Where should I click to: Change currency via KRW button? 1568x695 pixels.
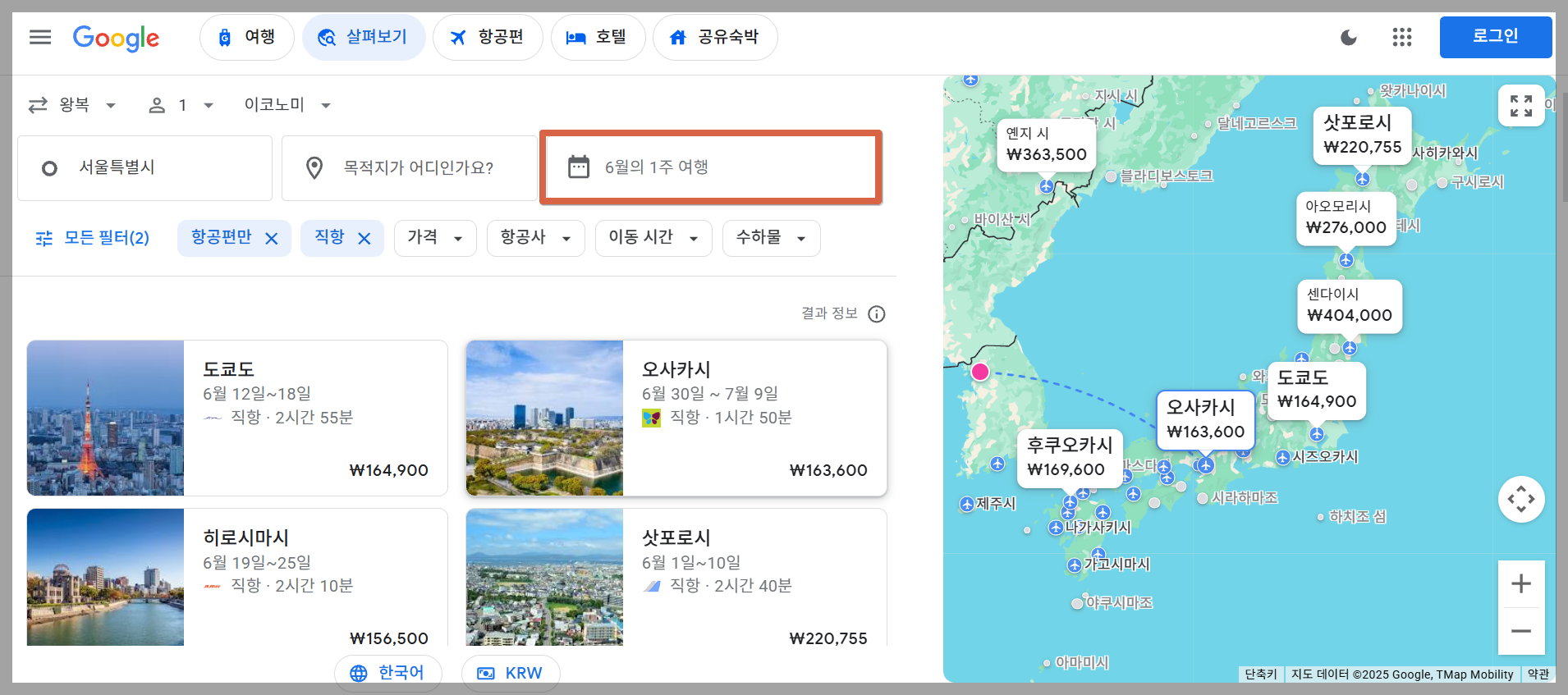point(511,673)
